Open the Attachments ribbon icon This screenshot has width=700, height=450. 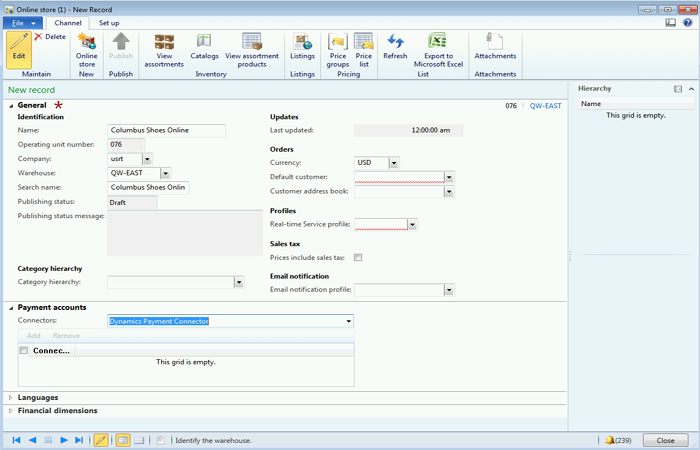point(495,48)
